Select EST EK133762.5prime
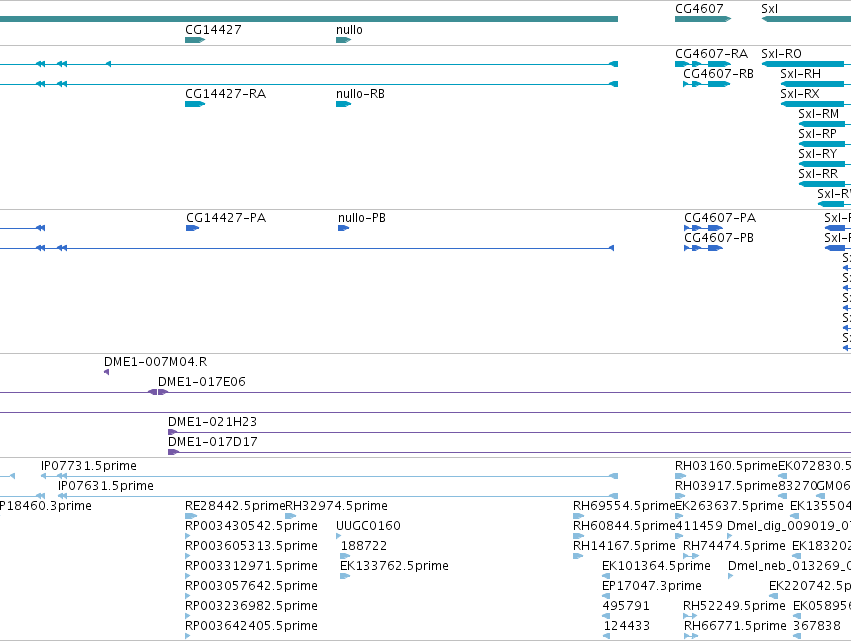The height and width of the screenshot is (641, 851). click(x=395, y=567)
